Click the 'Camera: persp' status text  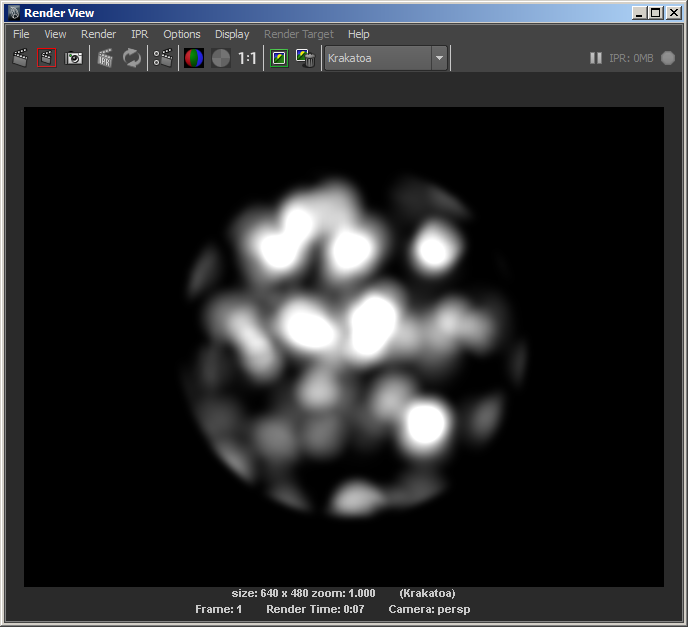pyautogui.click(x=429, y=609)
